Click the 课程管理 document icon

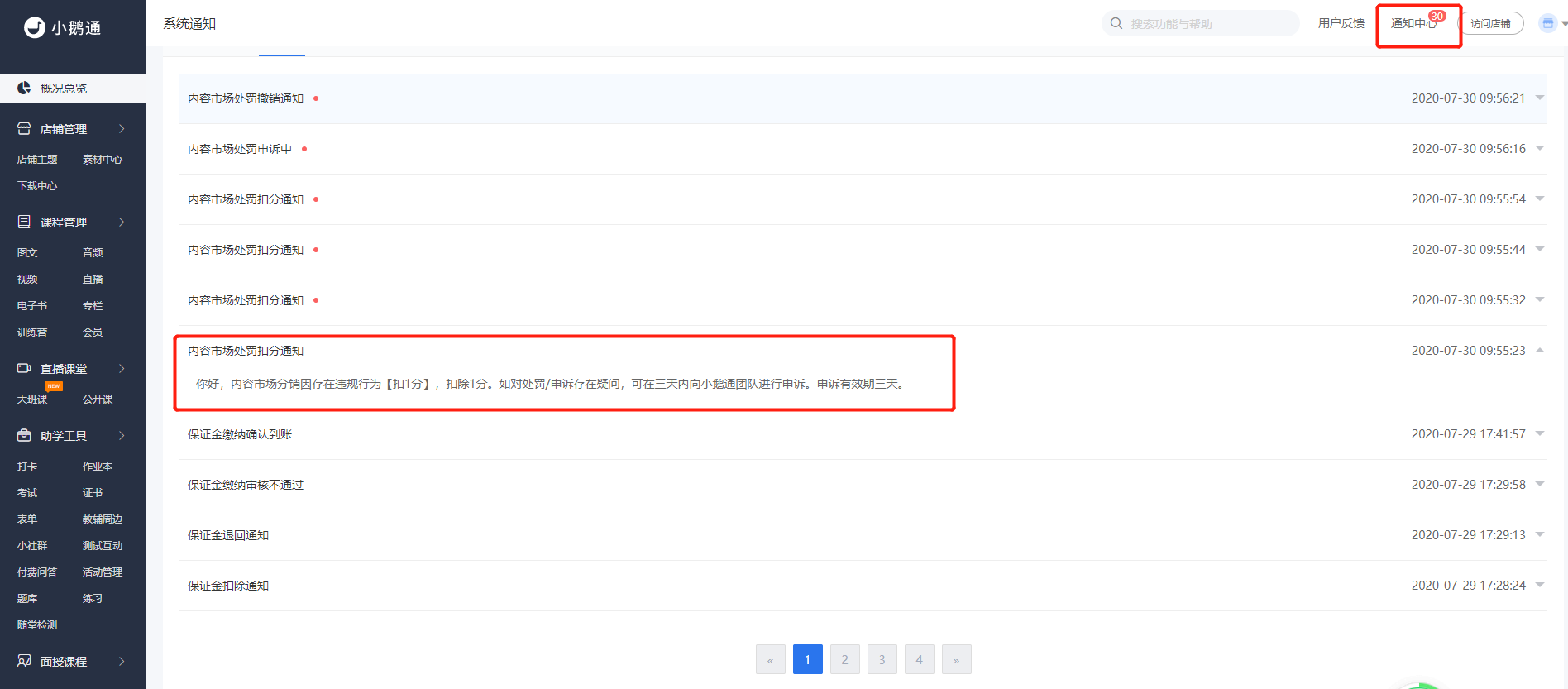[x=24, y=222]
